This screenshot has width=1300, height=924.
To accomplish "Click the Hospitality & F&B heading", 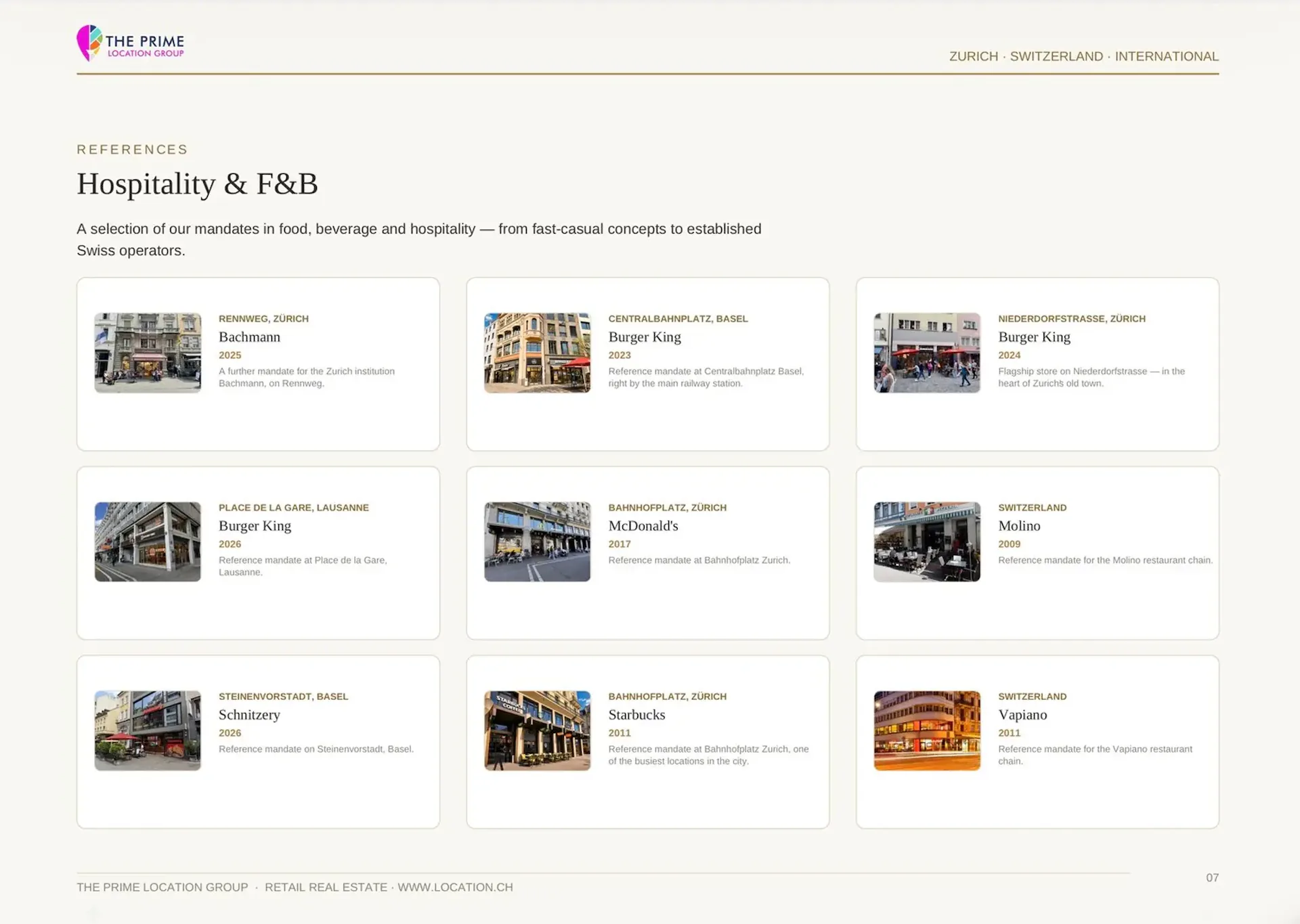I will click(x=197, y=184).
